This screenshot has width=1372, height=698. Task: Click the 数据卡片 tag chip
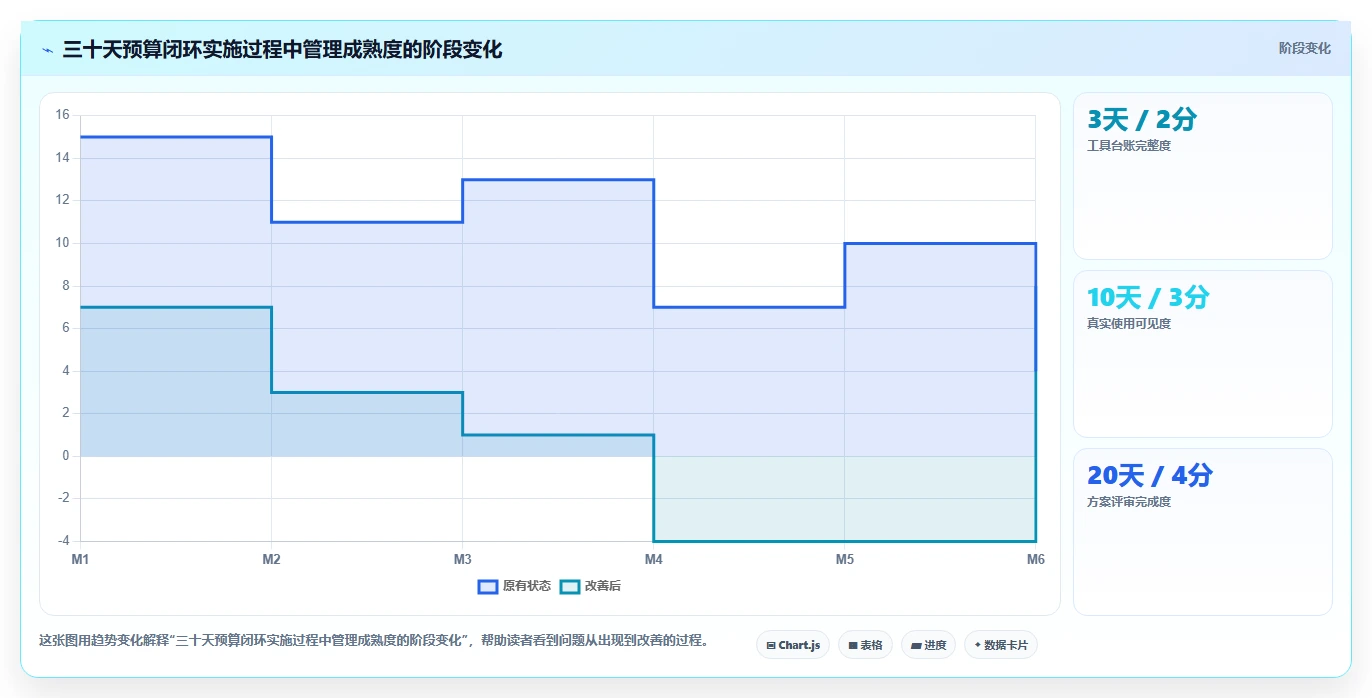coord(1000,645)
